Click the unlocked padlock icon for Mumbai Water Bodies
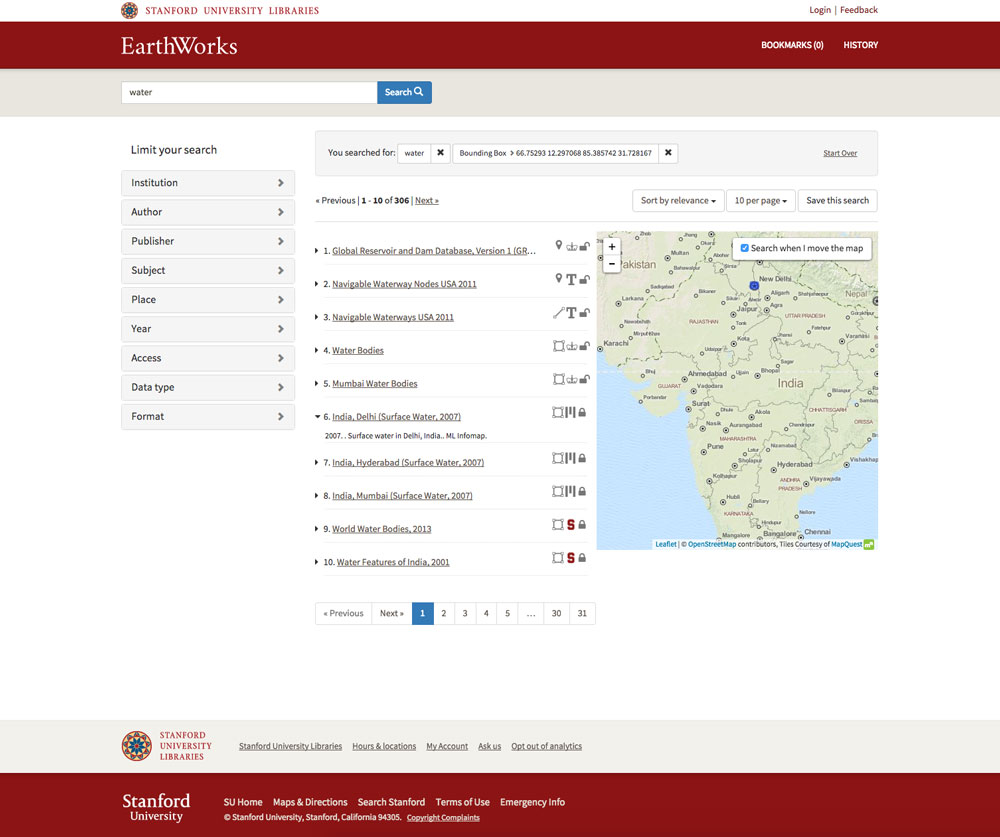 pos(584,380)
